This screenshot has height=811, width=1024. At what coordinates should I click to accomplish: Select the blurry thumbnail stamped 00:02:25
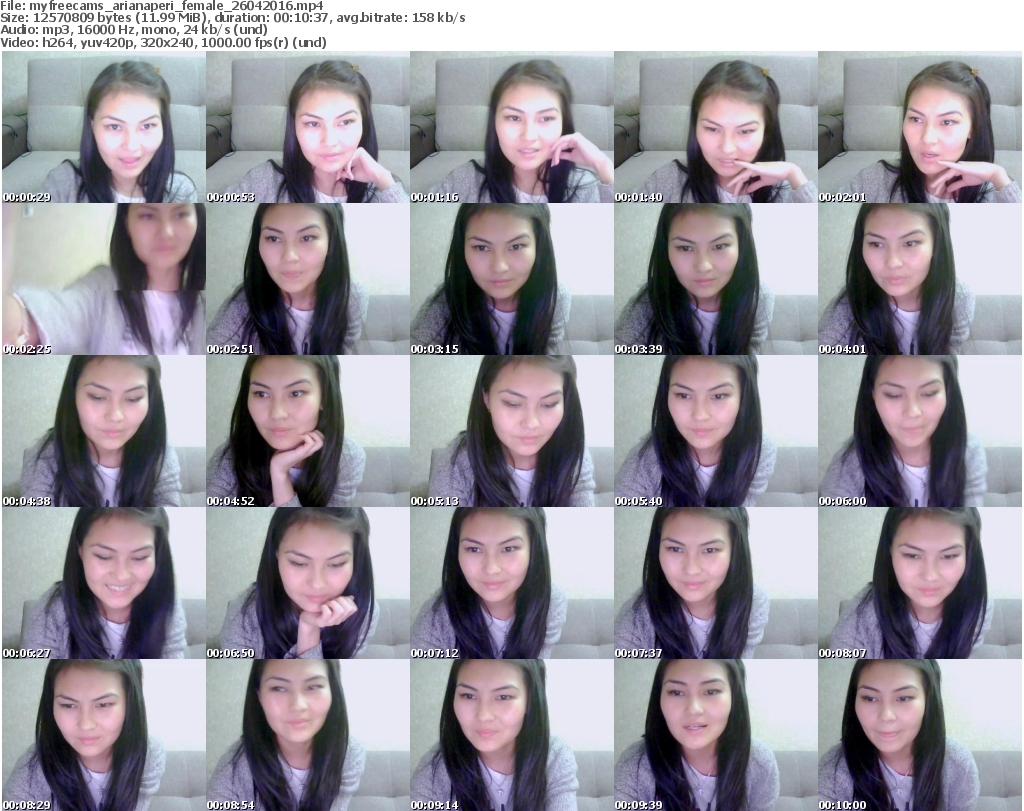pos(104,279)
